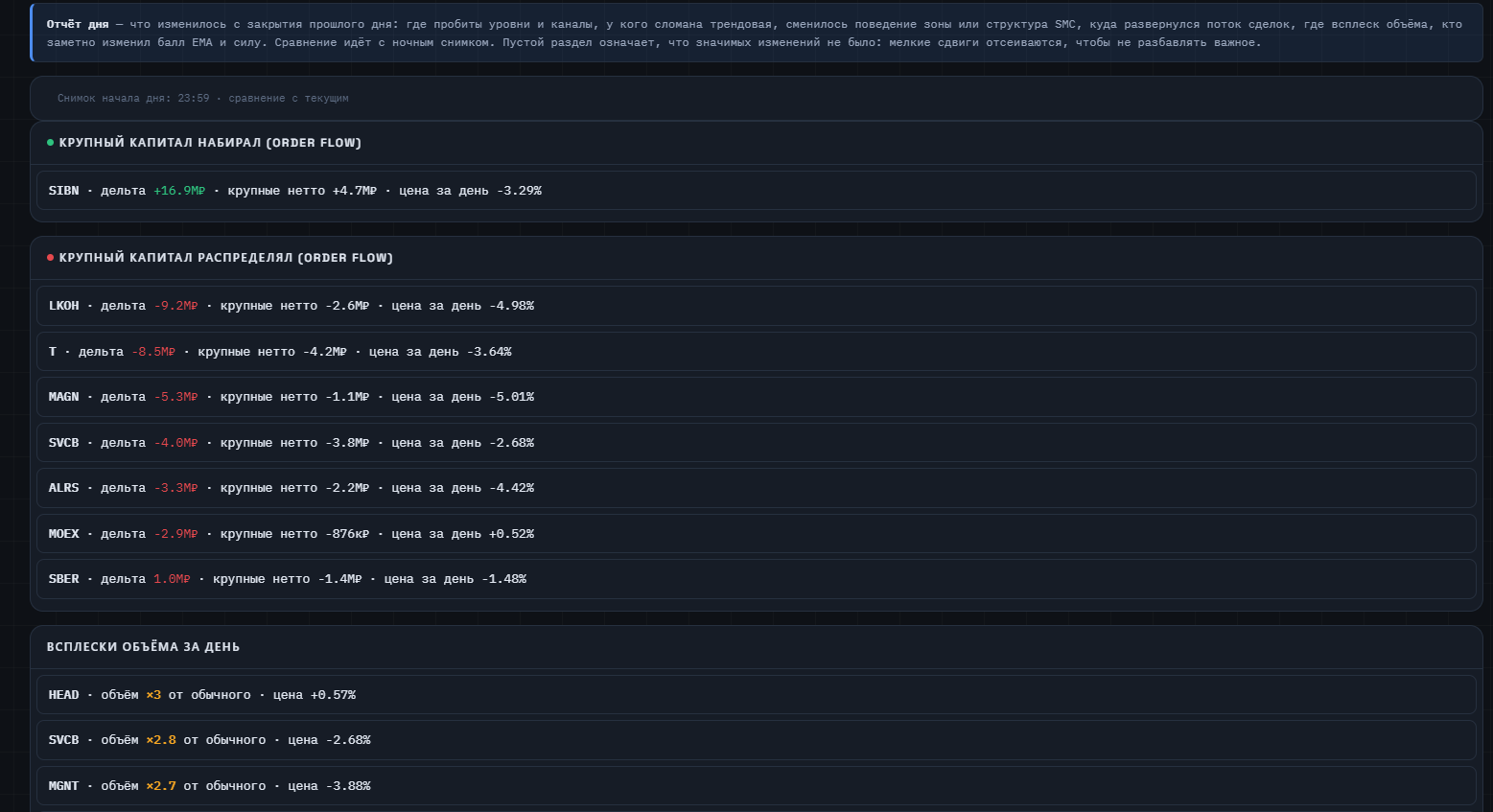Image resolution: width=1493 pixels, height=812 pixels.
Task: Click the -3.64% daily price change
Action: [489, 352]
